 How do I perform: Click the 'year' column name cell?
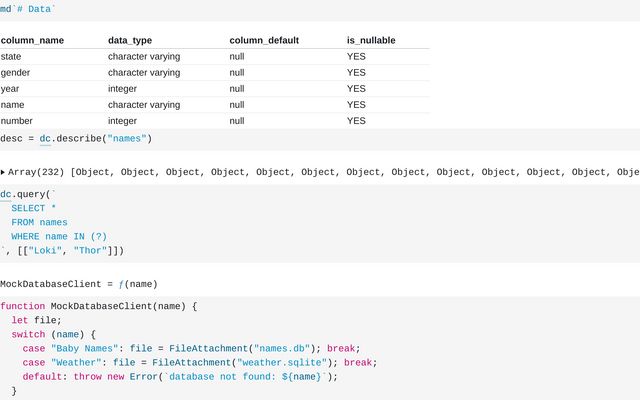point(11,89)
